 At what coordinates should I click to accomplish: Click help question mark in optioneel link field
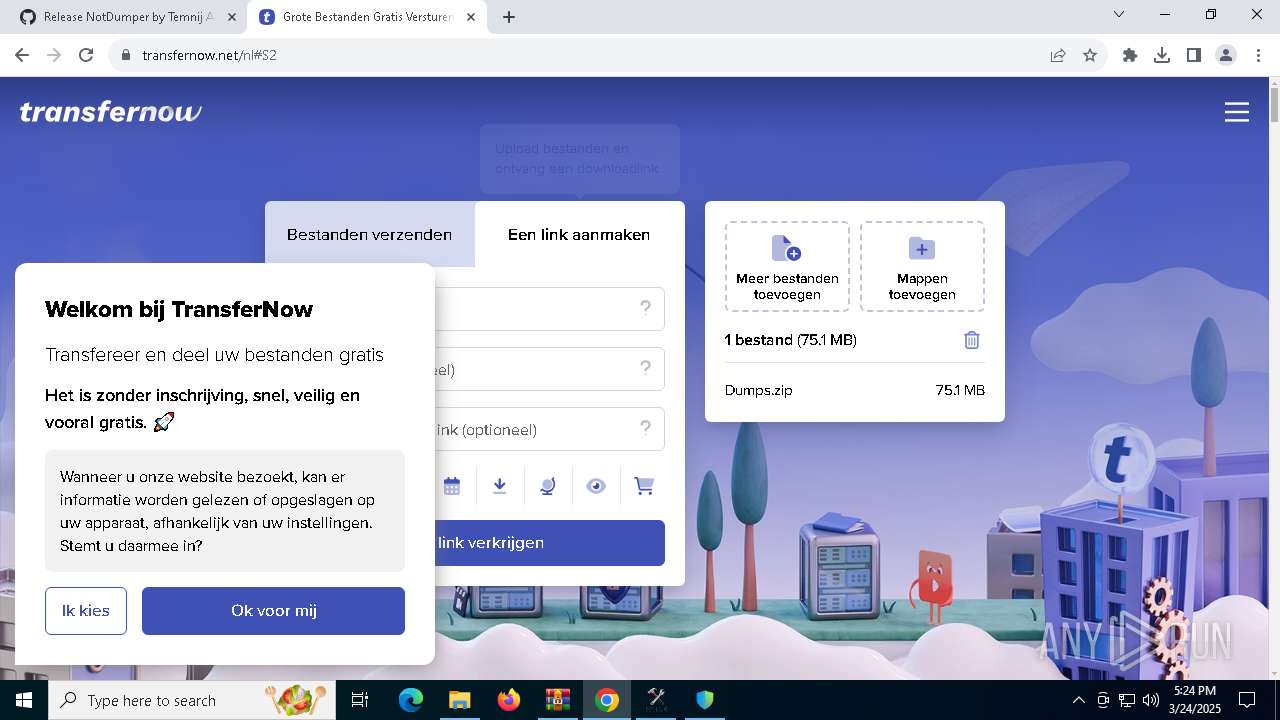click(646, 428)
